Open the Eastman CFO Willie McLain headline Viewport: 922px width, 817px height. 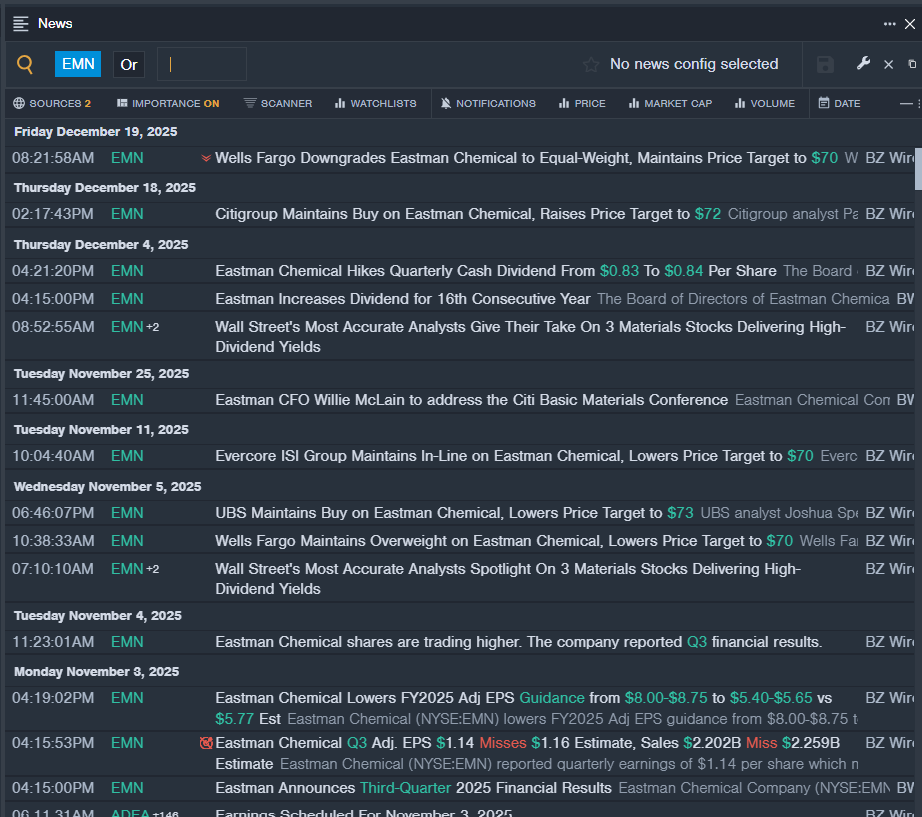[x=471, y=400]
